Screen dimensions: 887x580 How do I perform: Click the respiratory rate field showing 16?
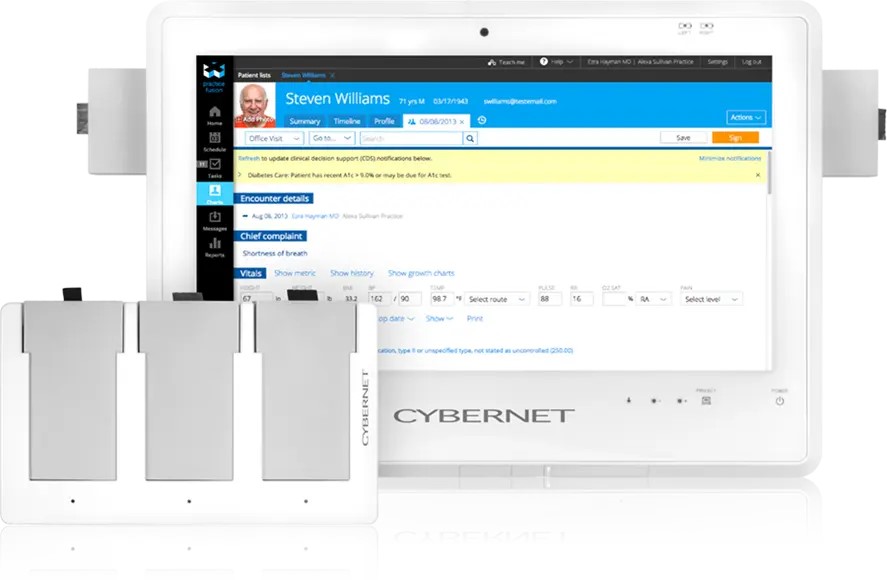coord(581,299)
